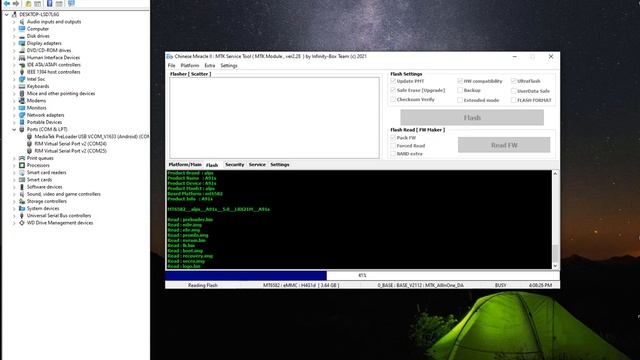Click the Print queues printer icon
640x360 pixels.
tap(22, 158)
